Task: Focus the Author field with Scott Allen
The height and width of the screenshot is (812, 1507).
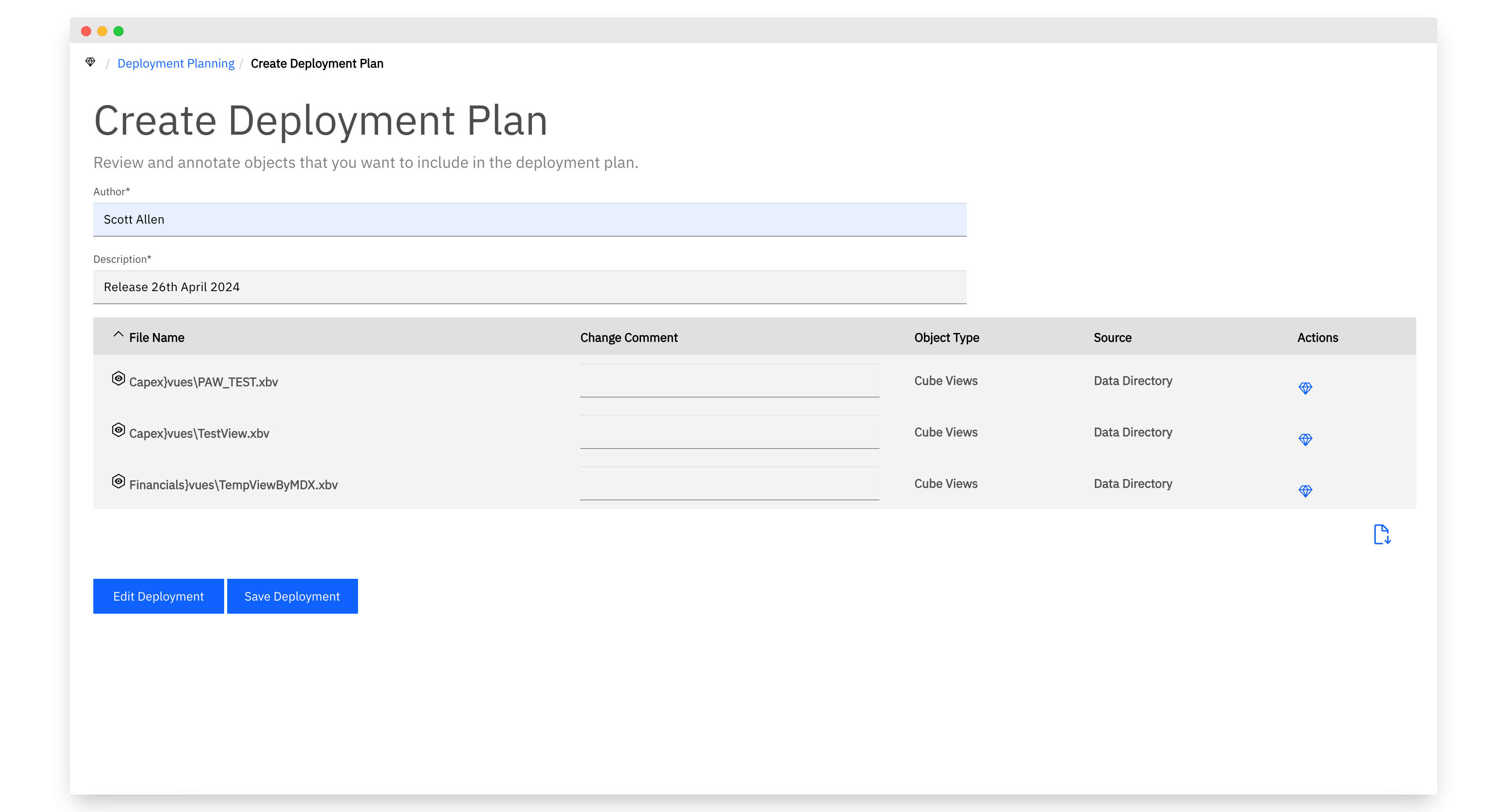Action: pos(530,220)
